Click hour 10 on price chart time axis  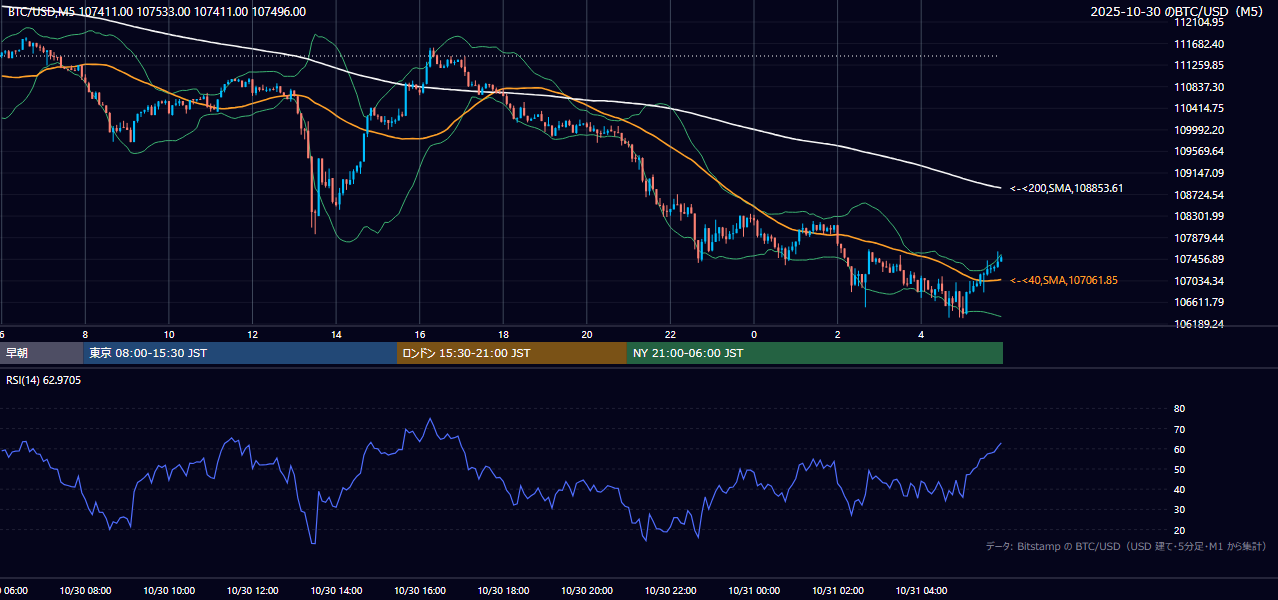[169, 334]
